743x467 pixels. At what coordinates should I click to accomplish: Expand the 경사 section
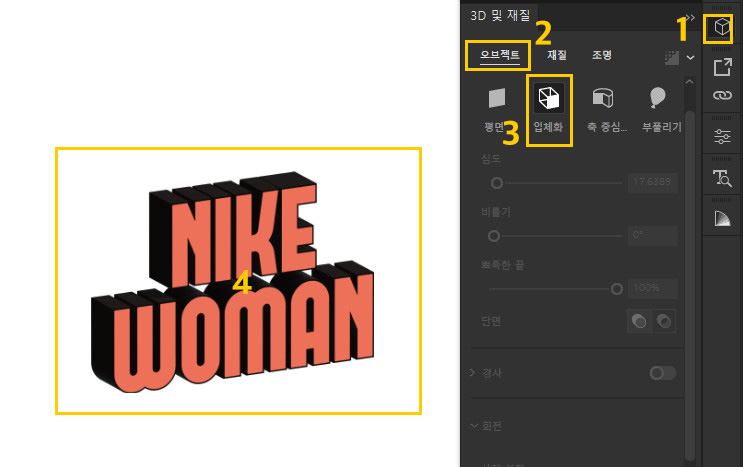472,373
